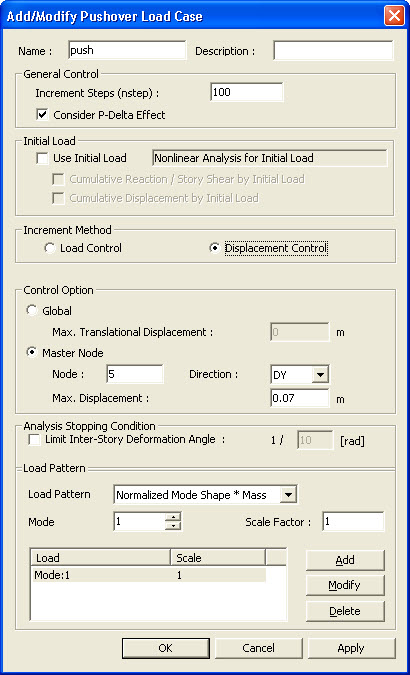Focus the Max. Displacement field
The image size is (410, 675).
[x=300, y=398]
